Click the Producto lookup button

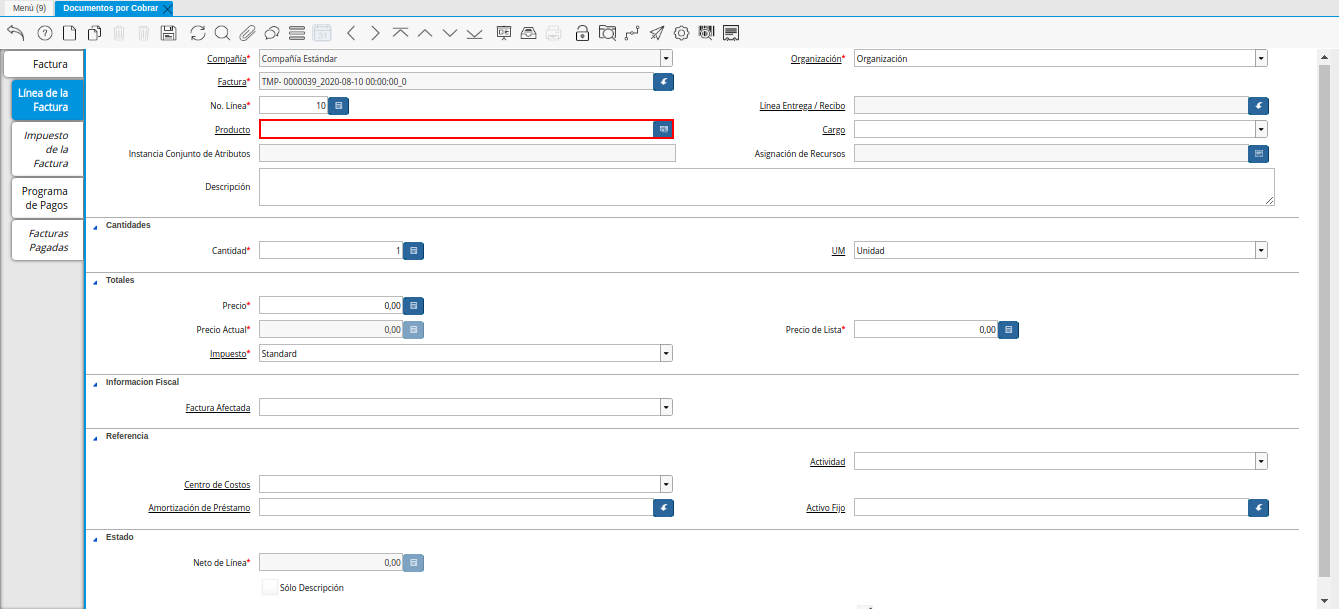(x=663, y=130)
